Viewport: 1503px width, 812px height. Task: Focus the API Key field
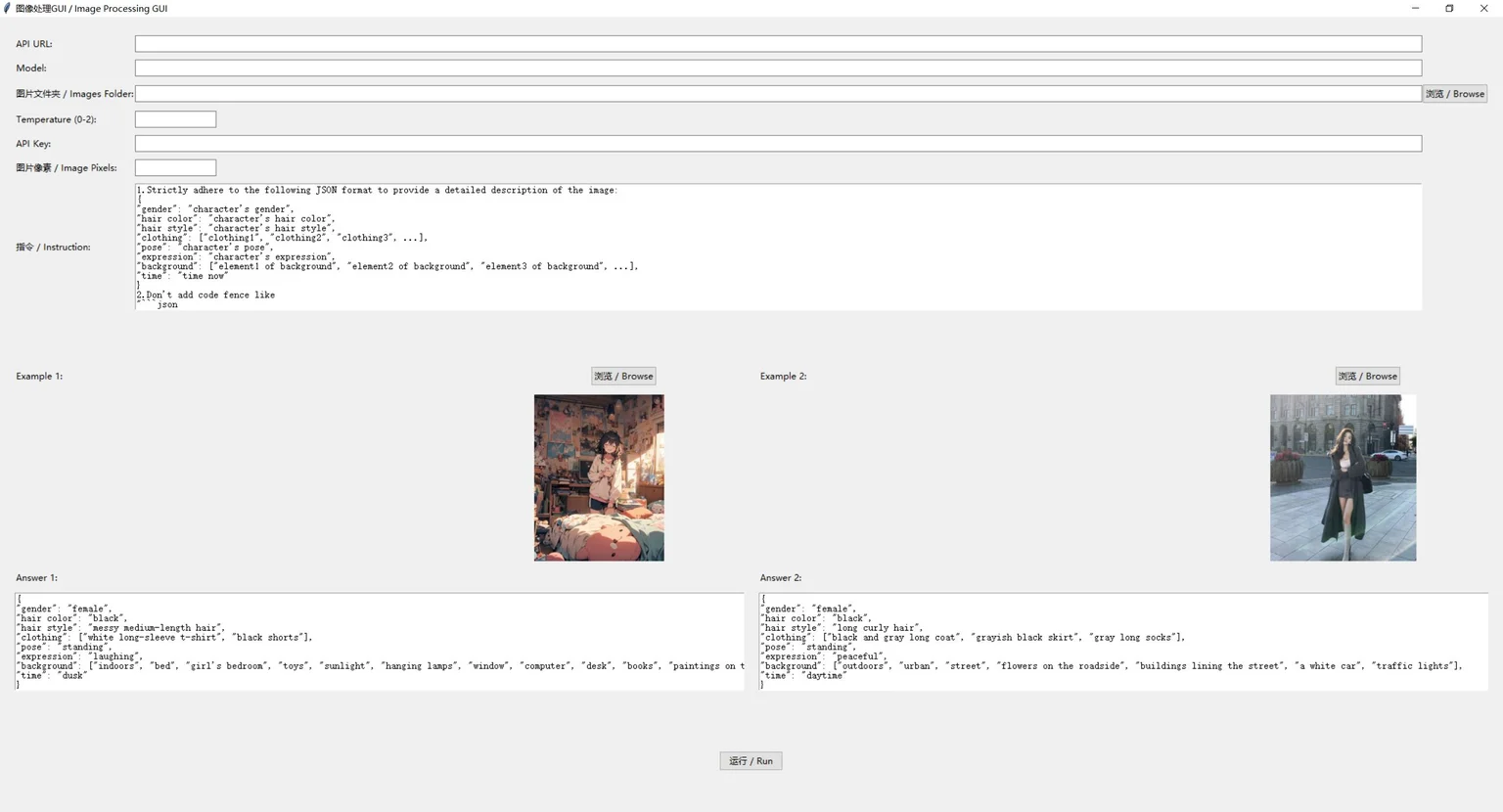[778, 144]
